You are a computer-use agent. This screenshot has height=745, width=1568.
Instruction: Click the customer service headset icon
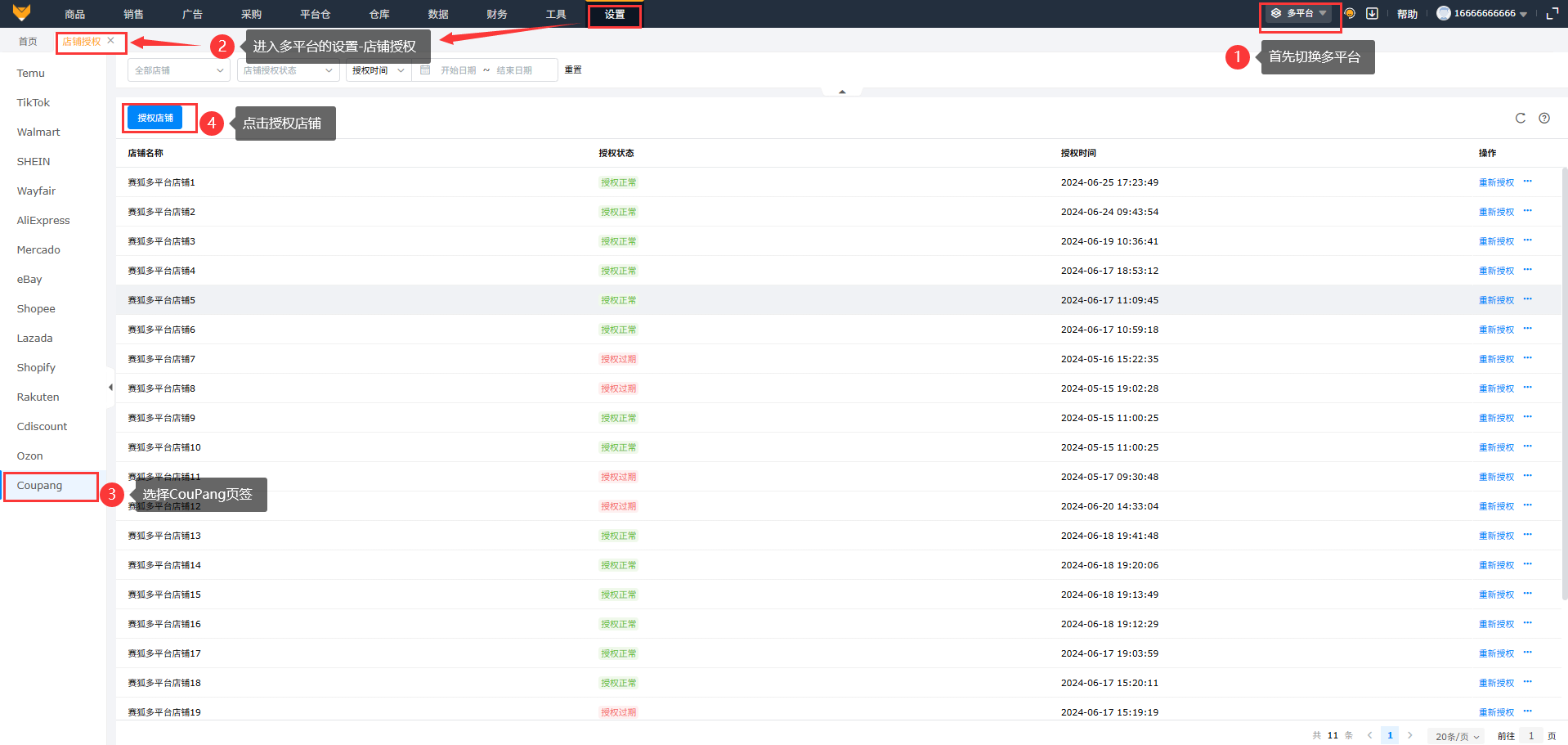coord(1350,13)
